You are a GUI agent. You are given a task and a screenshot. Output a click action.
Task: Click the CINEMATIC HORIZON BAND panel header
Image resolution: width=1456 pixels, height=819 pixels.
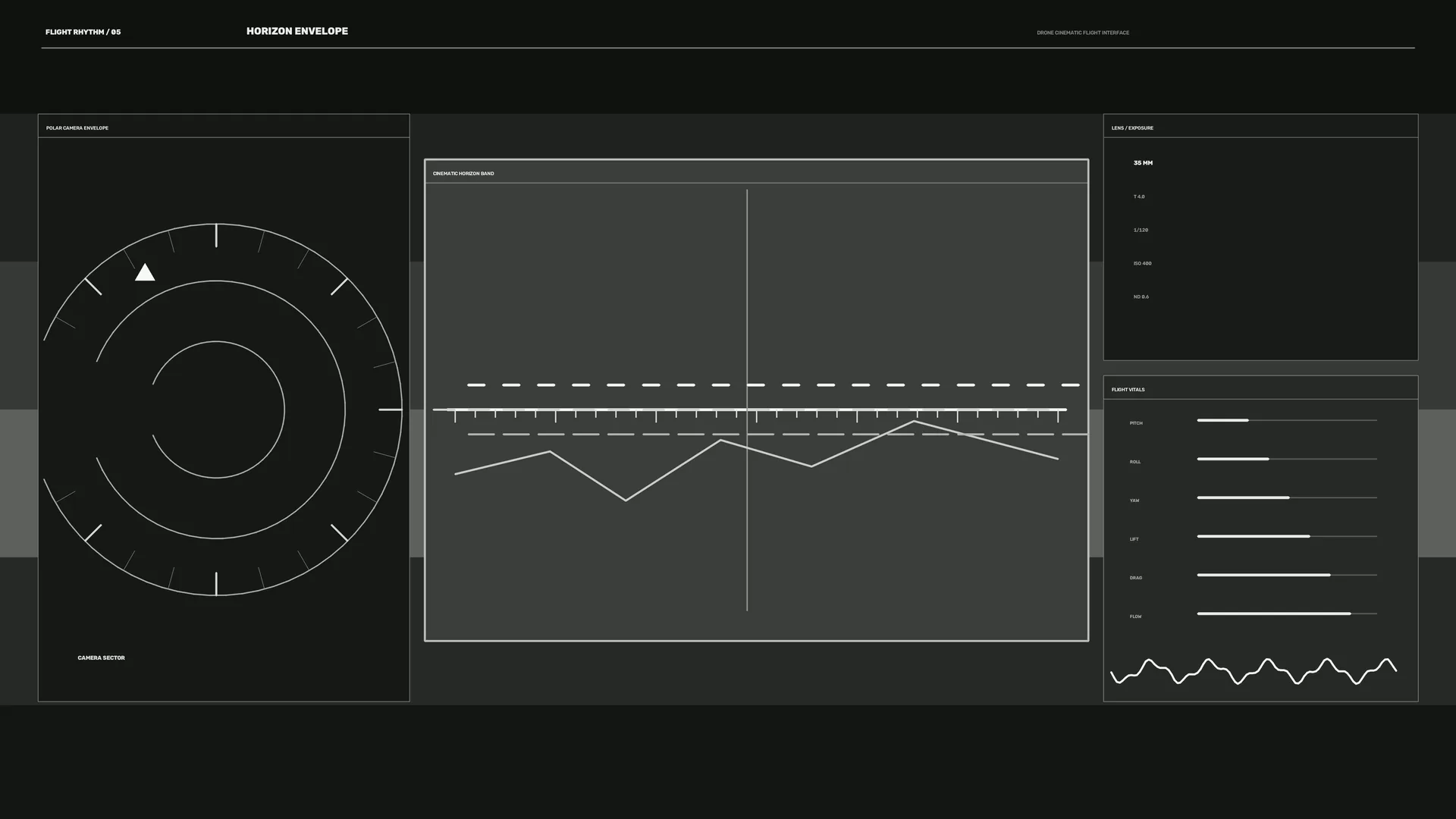click(x=756, y=172)
